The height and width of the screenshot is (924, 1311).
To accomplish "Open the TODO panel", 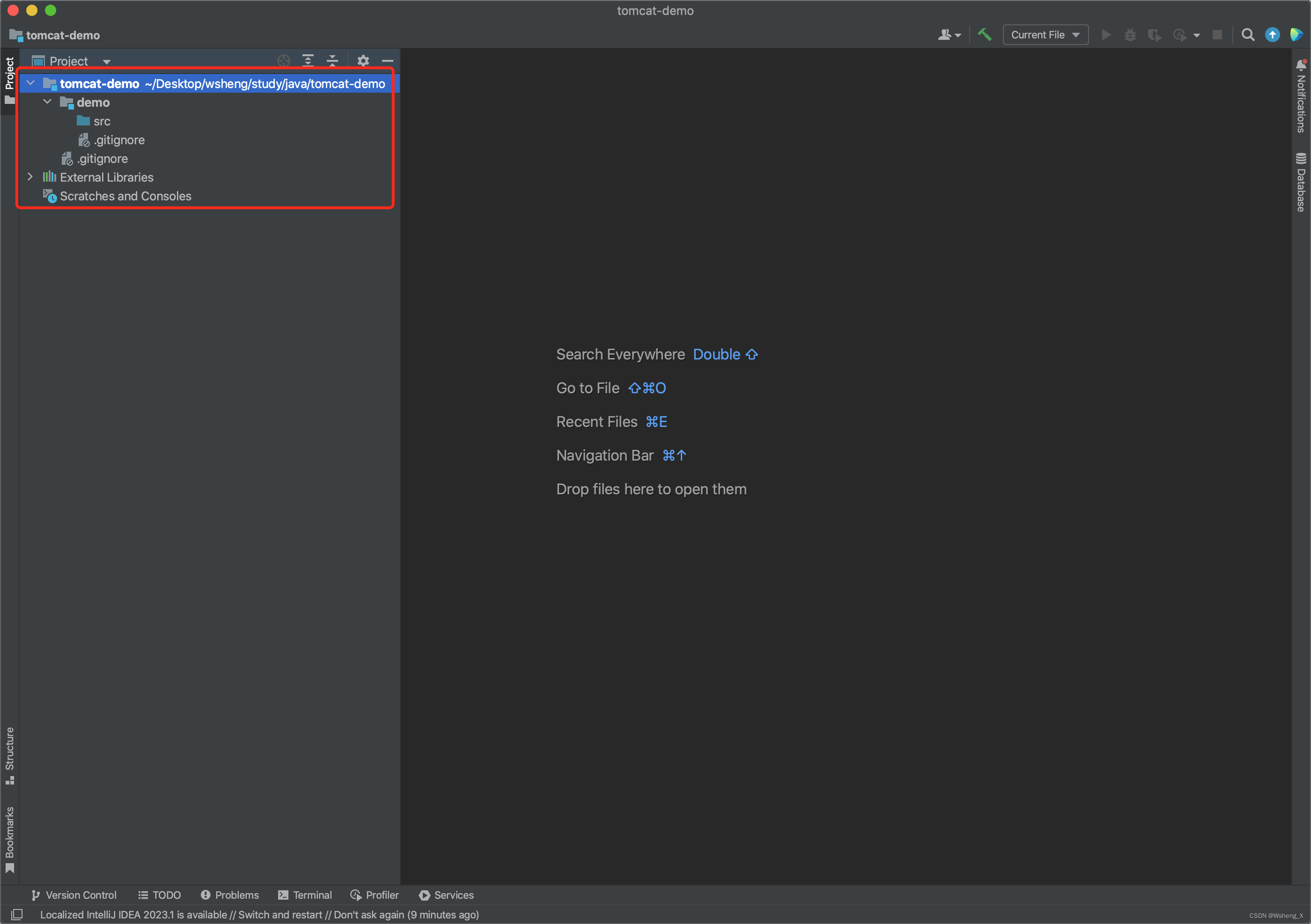I will click(159, 895).
